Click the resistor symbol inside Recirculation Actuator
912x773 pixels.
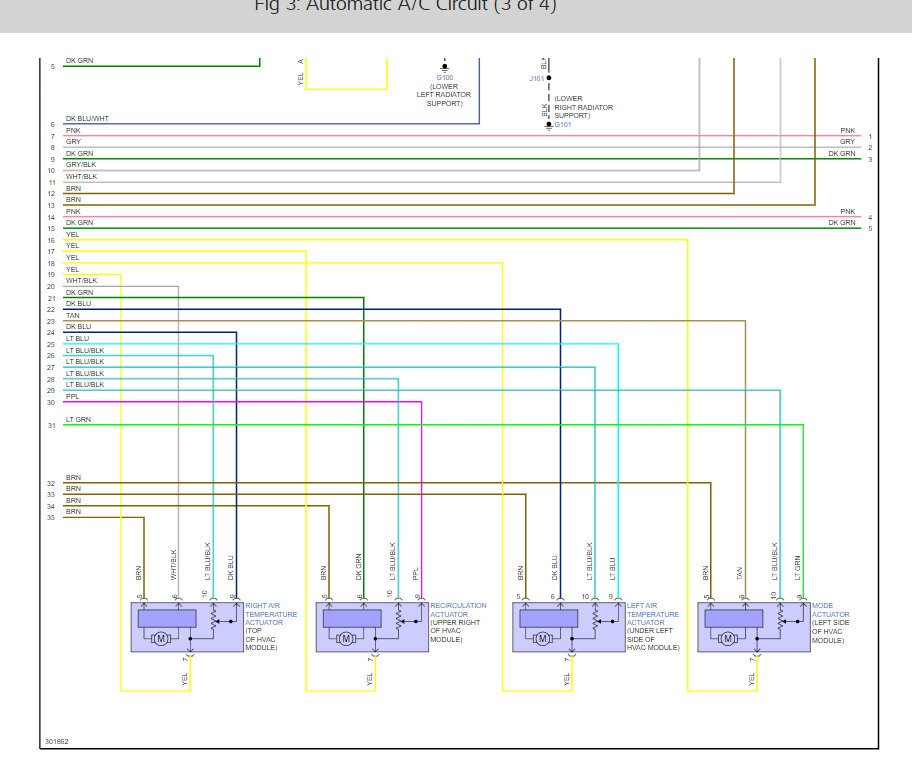(x=398, y=621)
